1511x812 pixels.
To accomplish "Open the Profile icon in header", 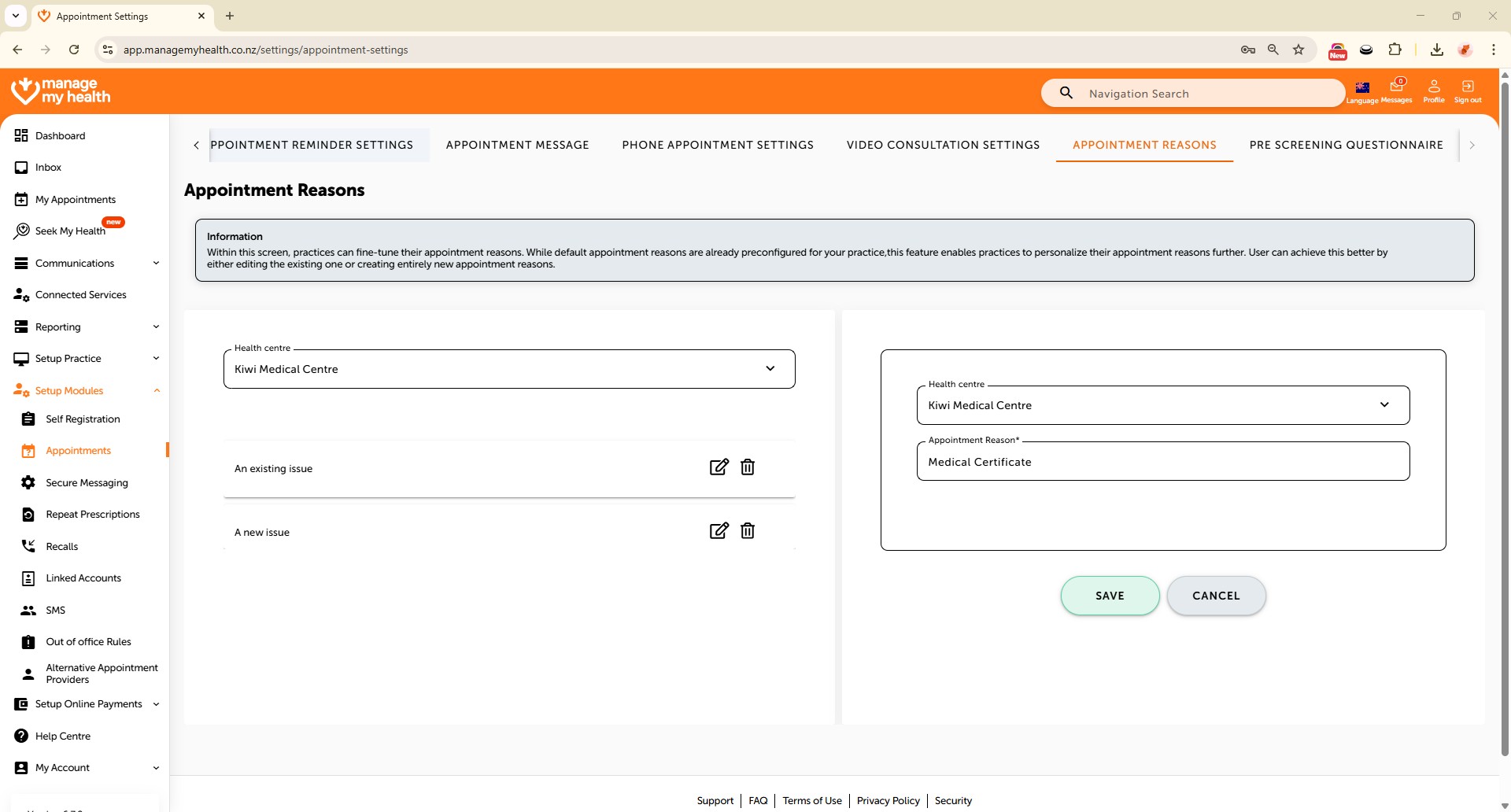I will click(x=1433, y=90).
